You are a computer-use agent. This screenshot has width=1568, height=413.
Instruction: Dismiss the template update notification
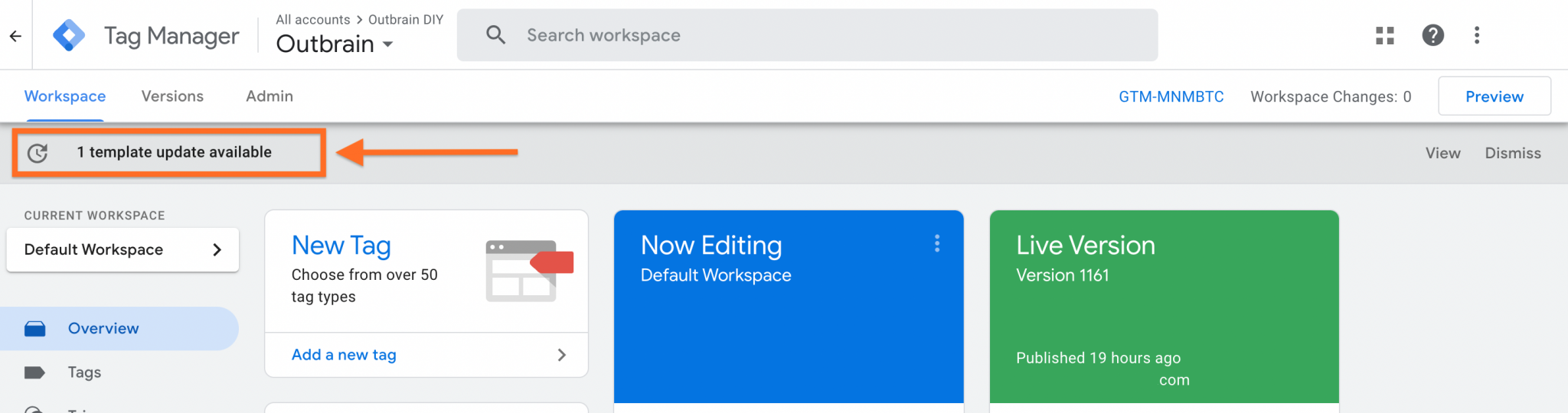click(1512, 153)
